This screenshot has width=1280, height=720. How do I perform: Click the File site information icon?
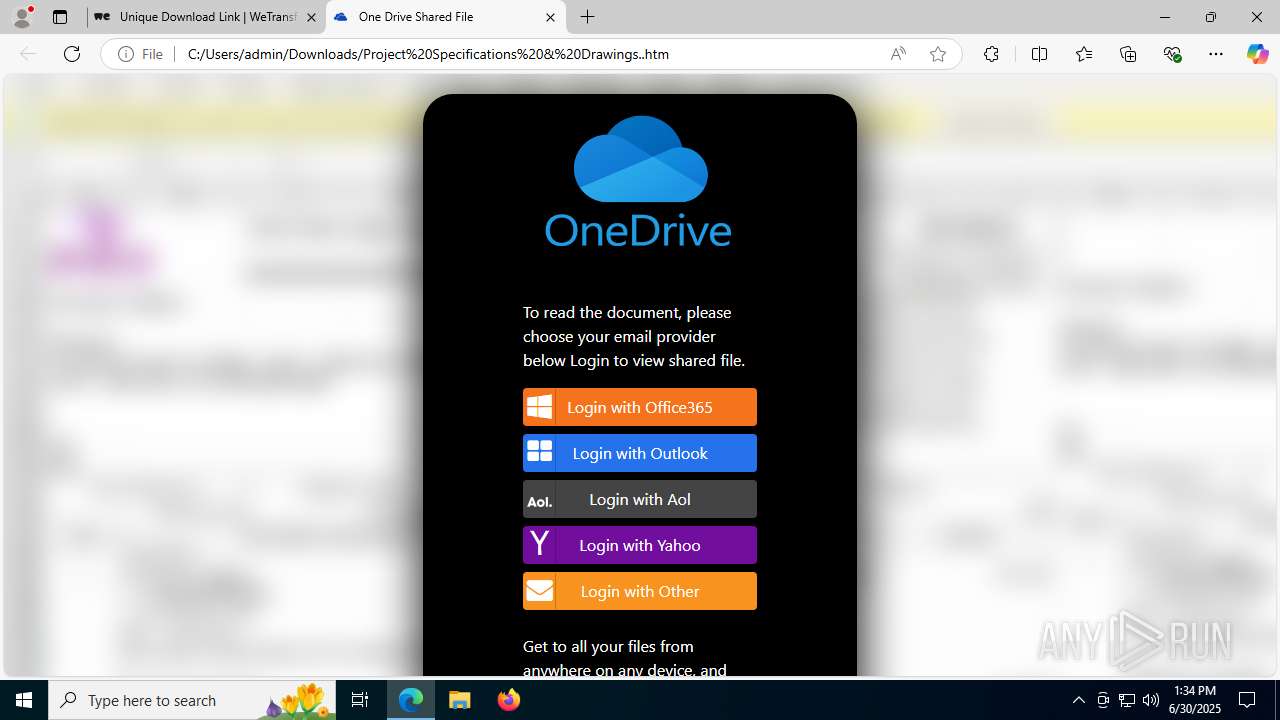click(140, 54)
